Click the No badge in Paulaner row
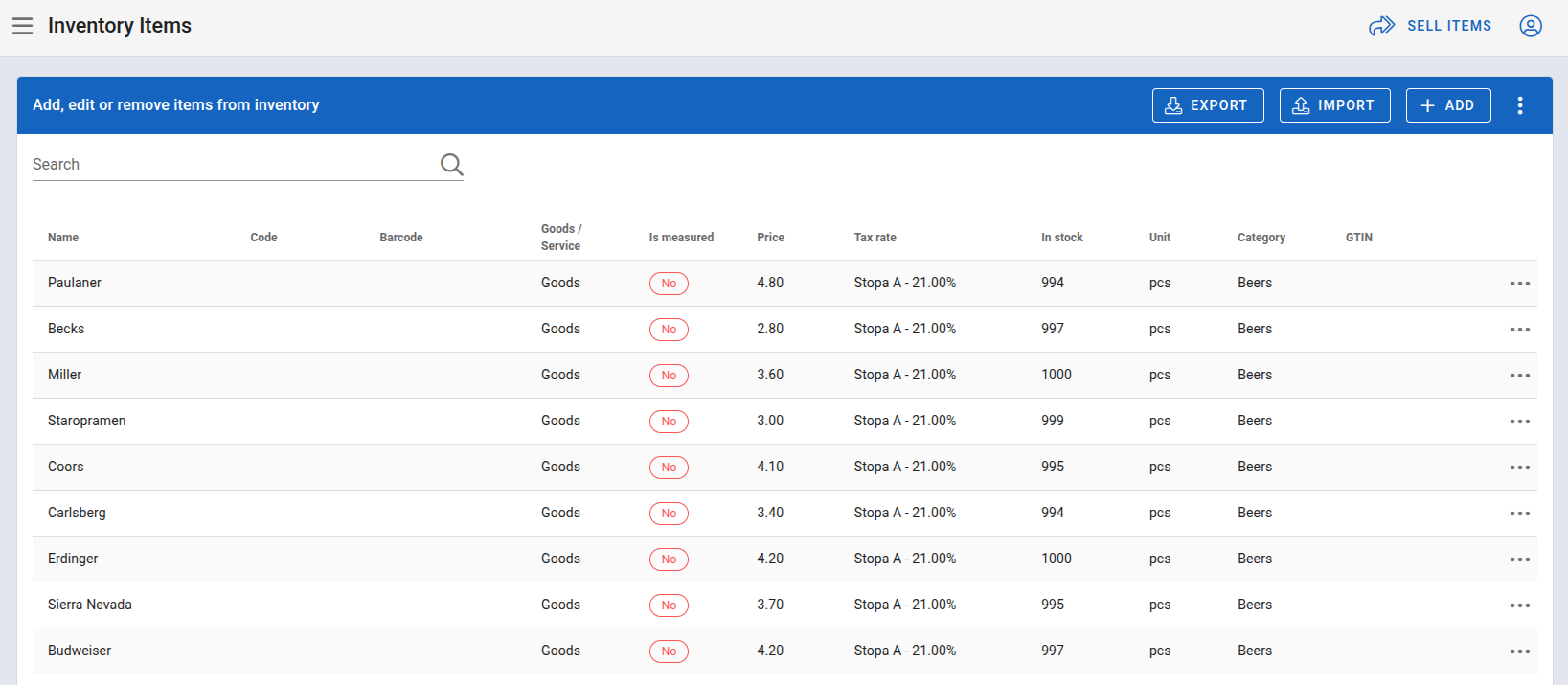The width and height of the screenshot is (1568, 685). click(x=669, y=284)
